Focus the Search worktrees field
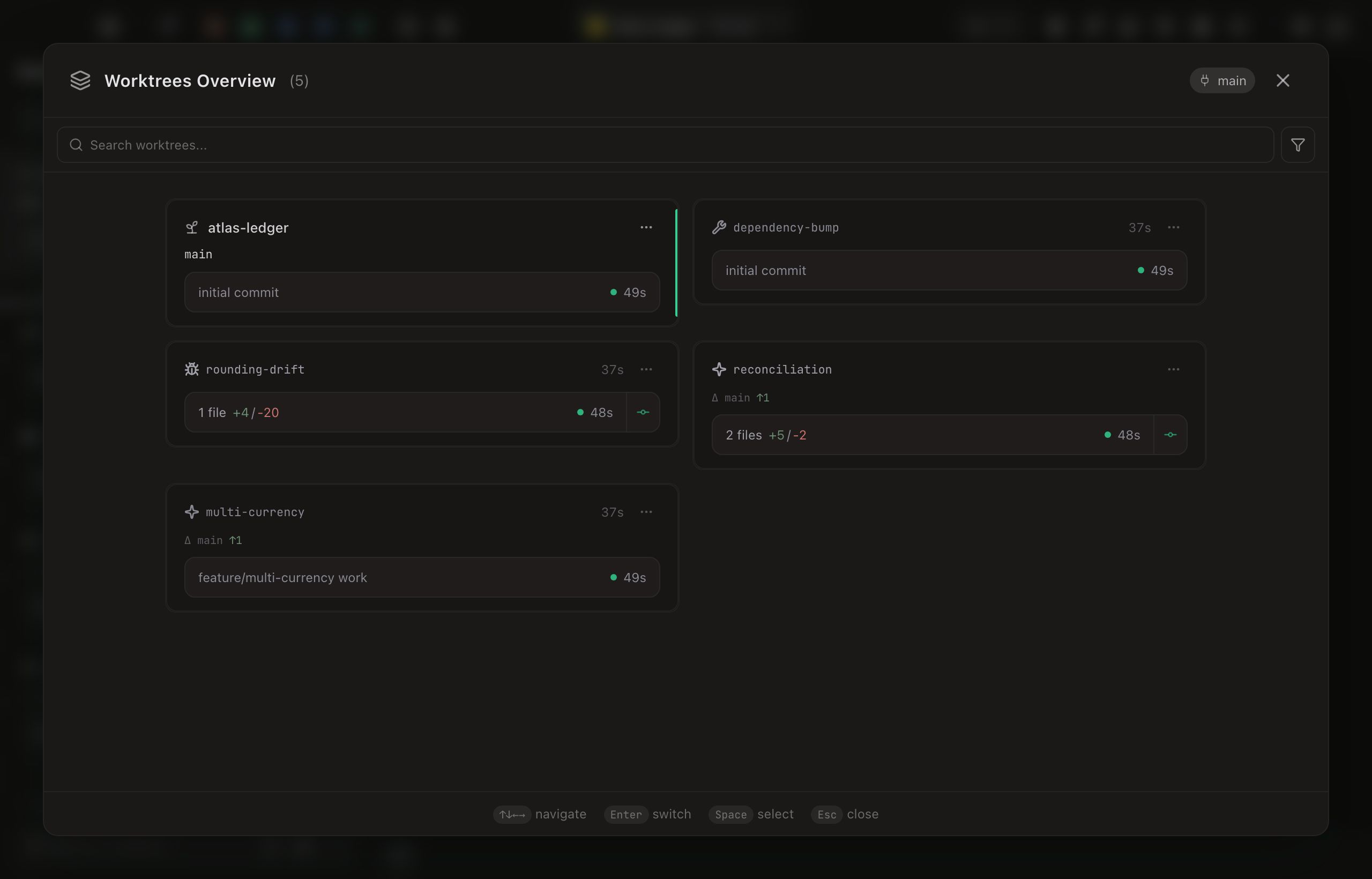This screenshot has height=879, width=1372. tap(665, 145)
